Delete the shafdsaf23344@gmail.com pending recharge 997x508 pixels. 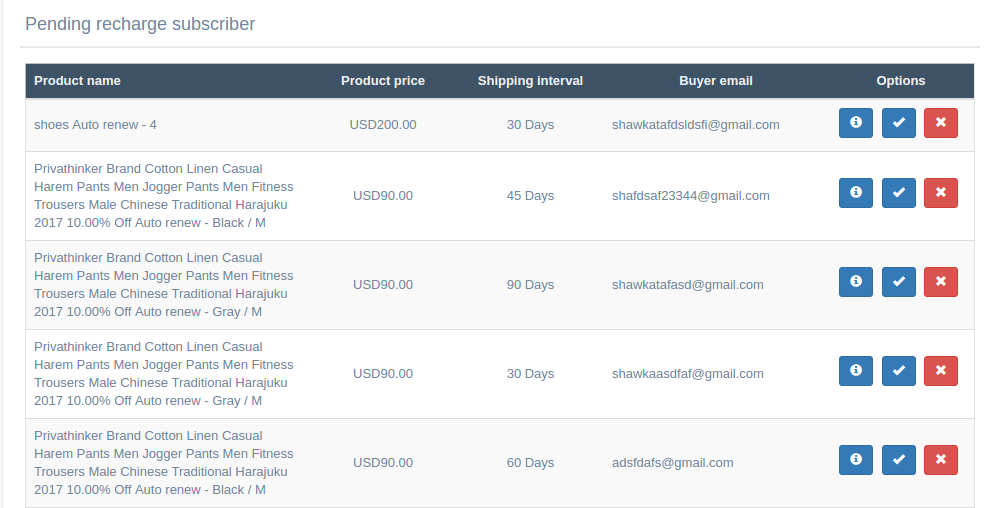click(941, 193)
